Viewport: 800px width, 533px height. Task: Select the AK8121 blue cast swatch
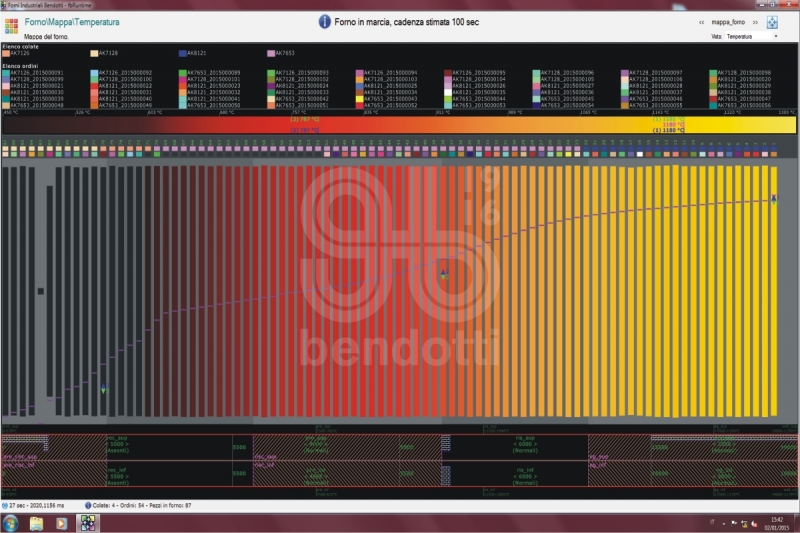point(182,53)
